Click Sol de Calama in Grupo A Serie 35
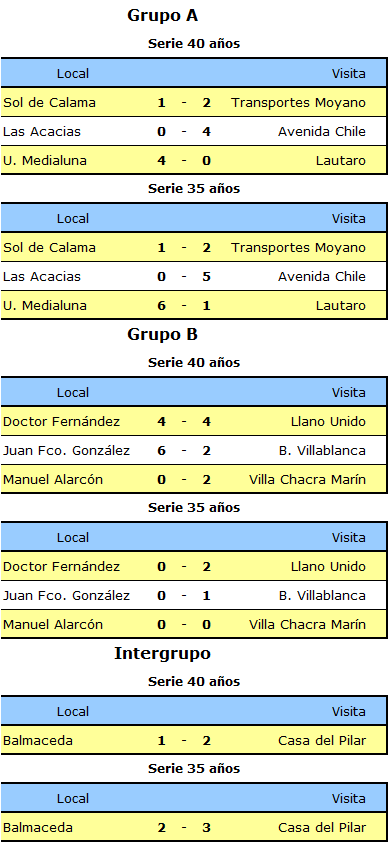The image size is (388, 842). coord(49,248)
